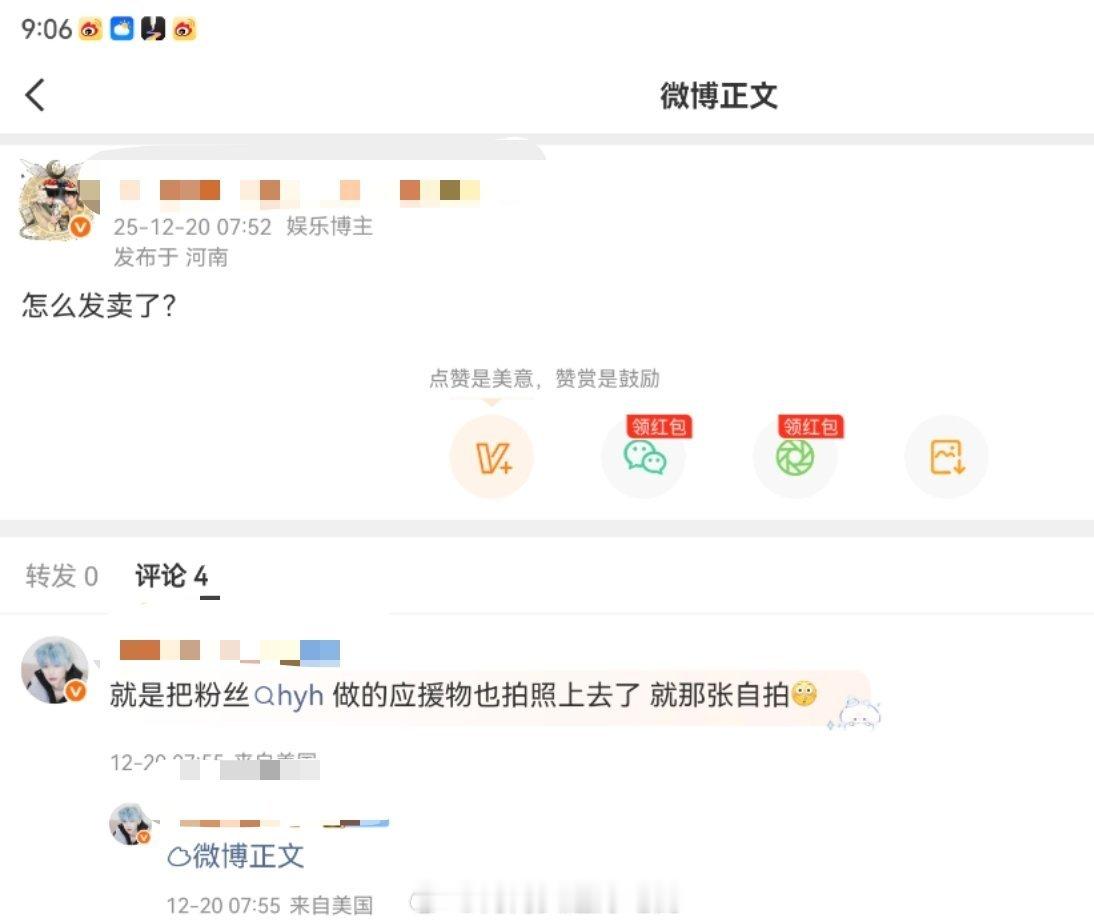Tap the first Weibo status bar icon
Image resolution: width=1094 pixels, height=924 pixels.
point(91,29)
